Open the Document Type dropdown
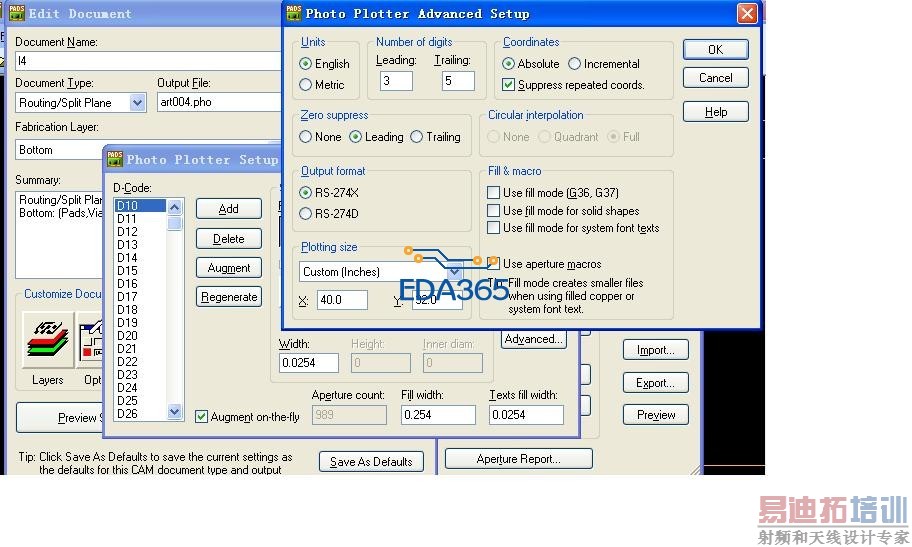The width and height of the screenshot is (912, 547). coord(137,103)
